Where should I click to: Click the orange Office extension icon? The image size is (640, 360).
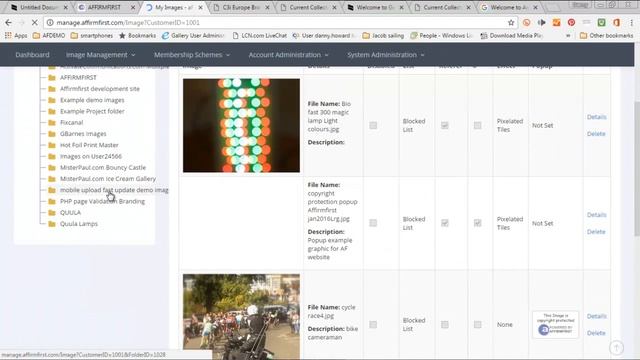pos(616,23)
